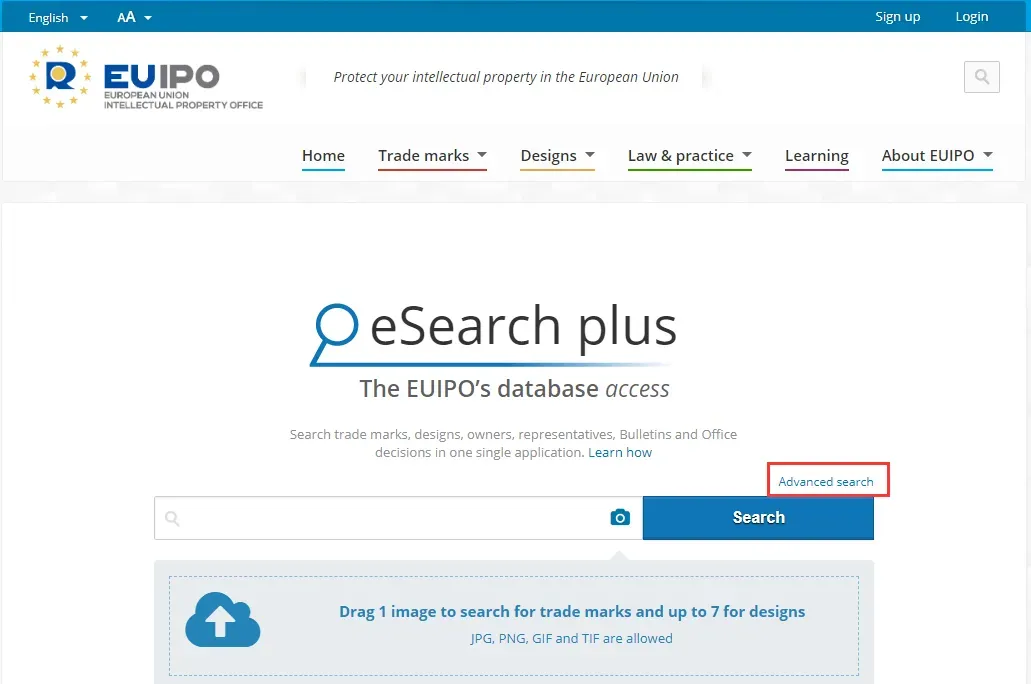Click the blue Search button
Viewport: 1031px width, 684px height.
coord(758,518)
